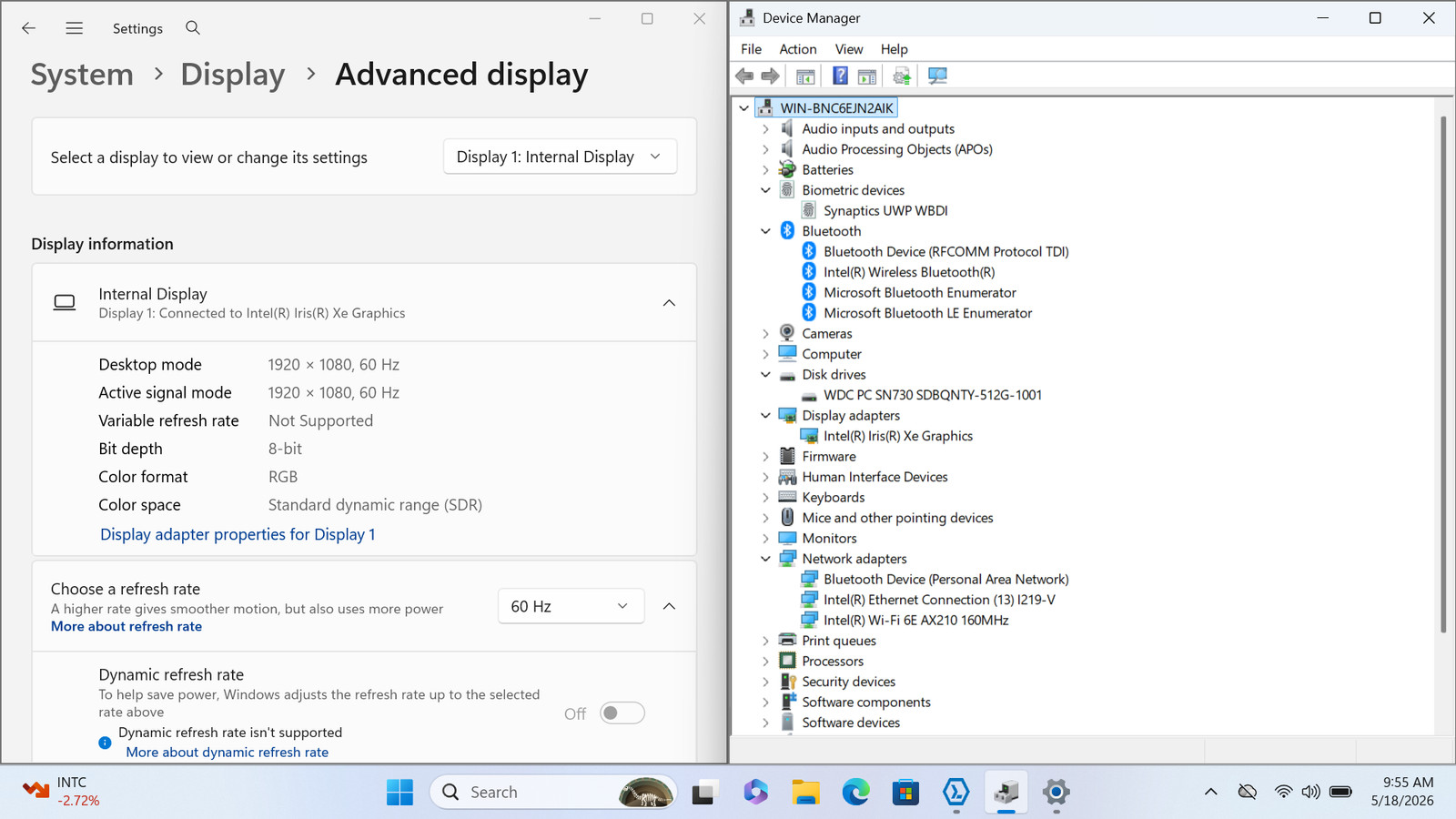Click the Task View icon on taskbar
The image size is (1456, 819).
click(703, 793)
